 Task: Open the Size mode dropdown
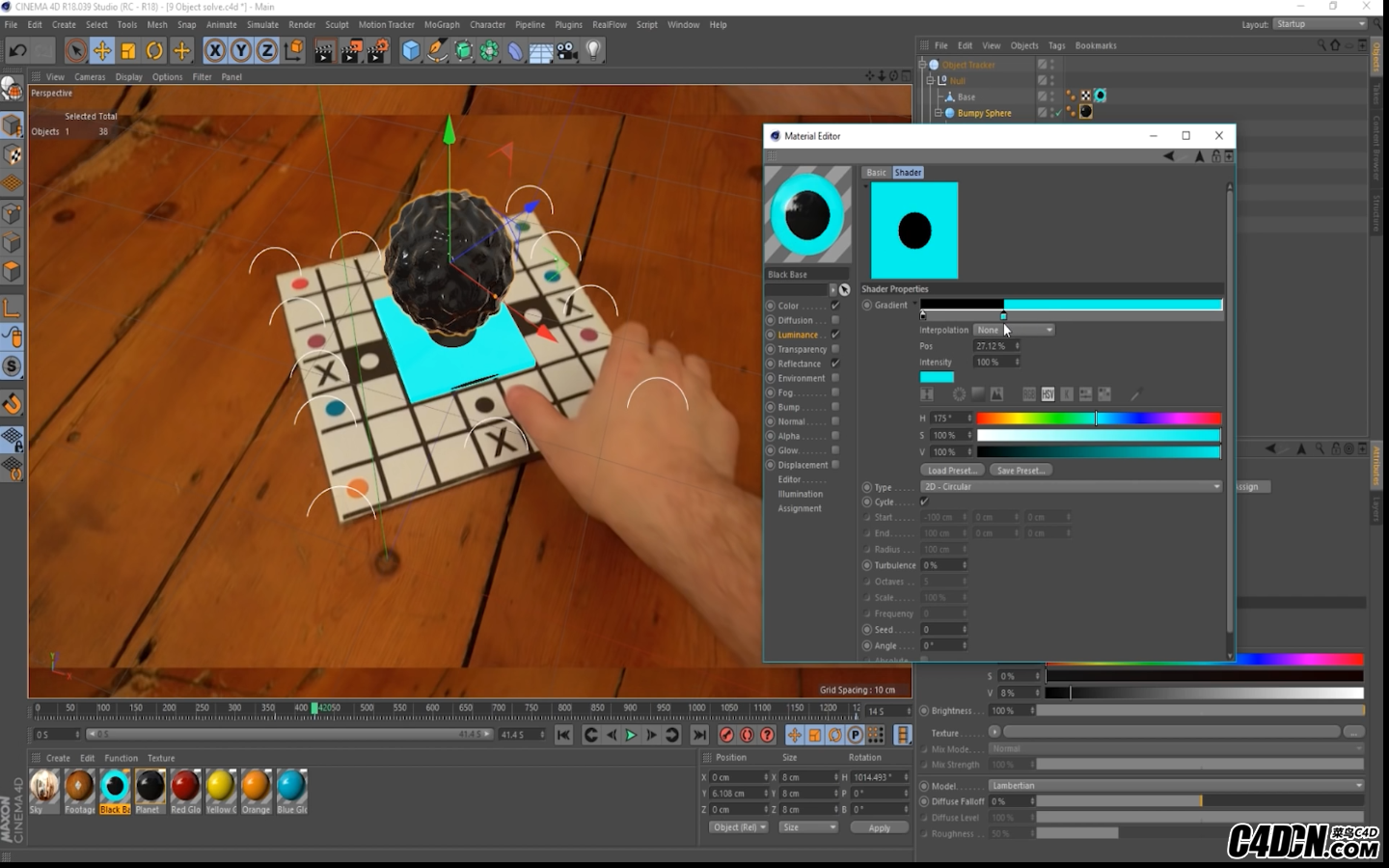click(808, 827)
